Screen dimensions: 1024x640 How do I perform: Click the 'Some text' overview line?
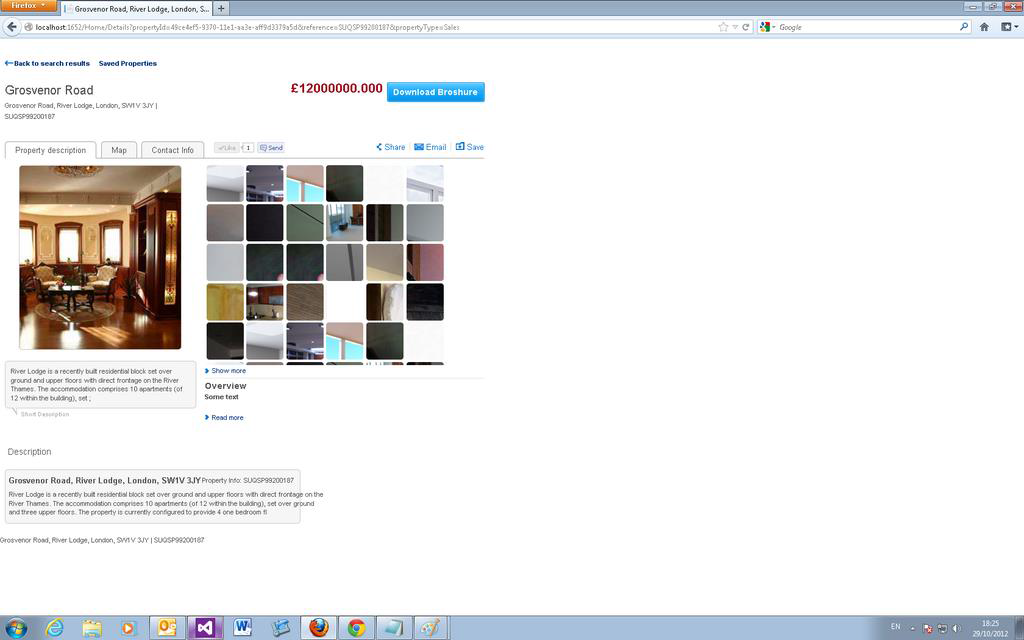tap(221, 397)
